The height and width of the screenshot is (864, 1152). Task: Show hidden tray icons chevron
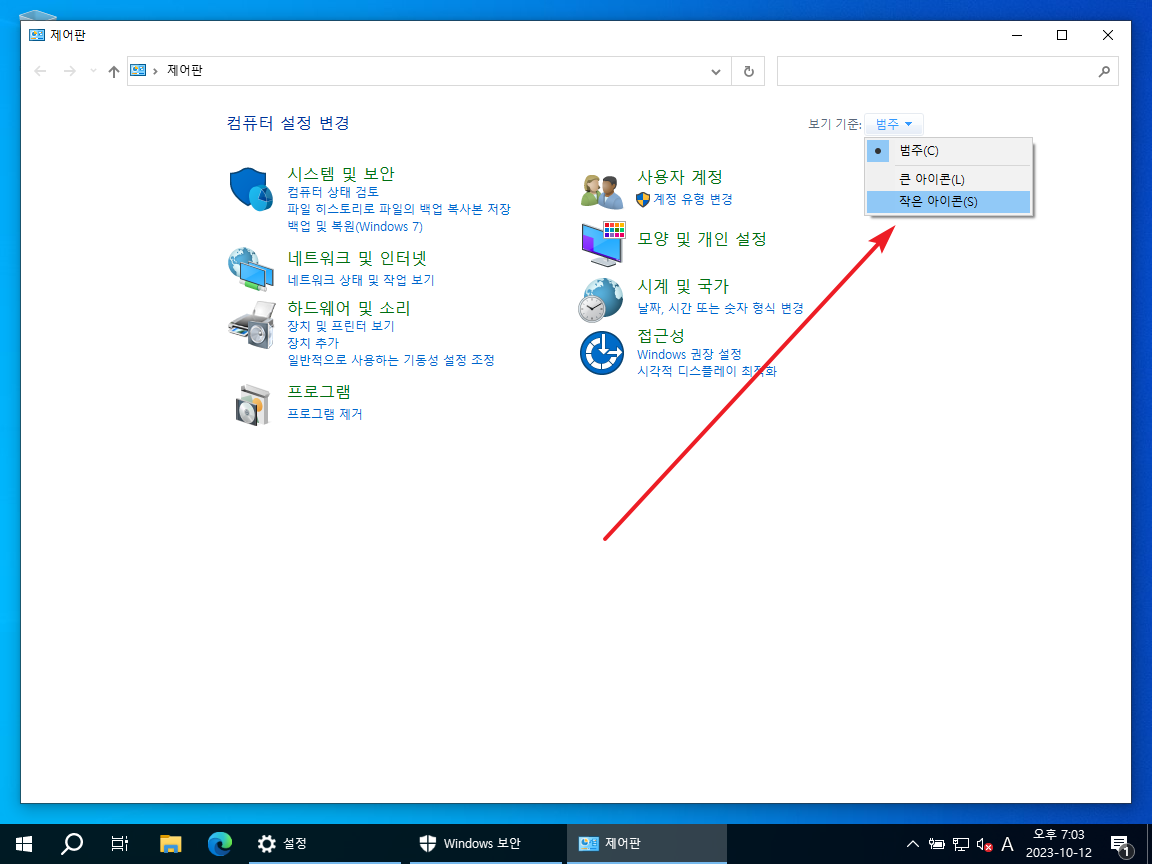tap(912, 844)
